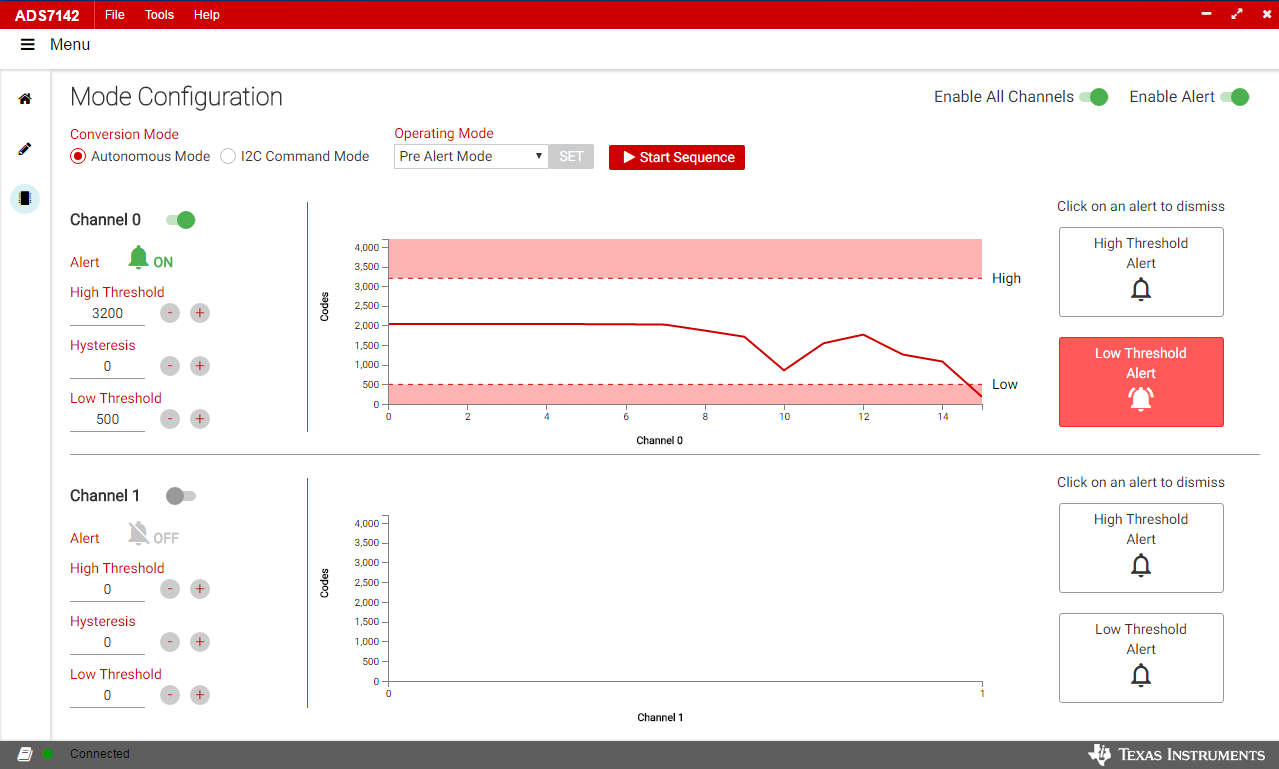Increase Channel 0 High Threshold with plus
Viewport: 1279px width, 769px height.
click(200, 313)
